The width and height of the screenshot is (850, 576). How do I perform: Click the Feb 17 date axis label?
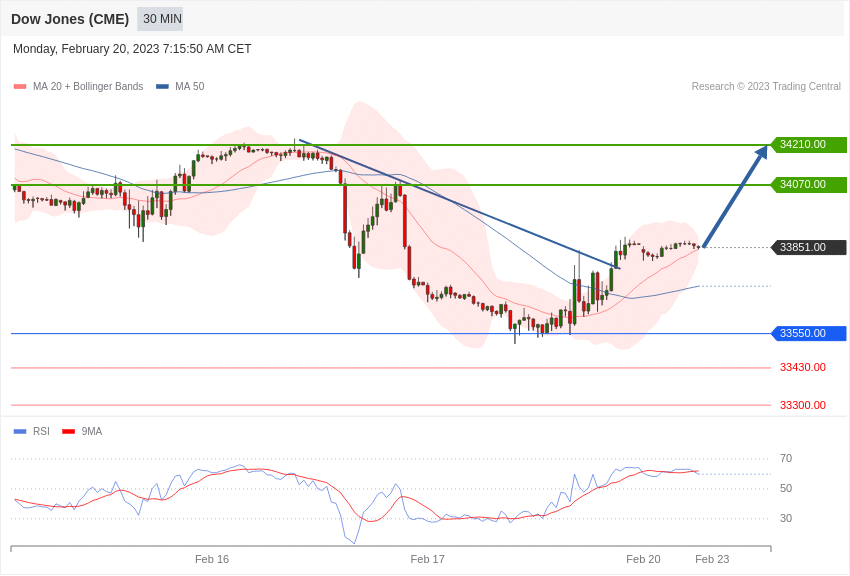[x=427, y=559]
